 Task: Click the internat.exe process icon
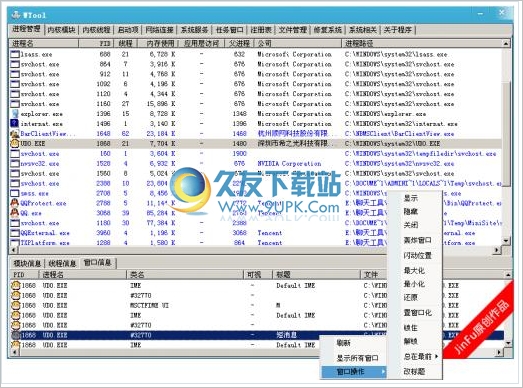pos(15,124)
